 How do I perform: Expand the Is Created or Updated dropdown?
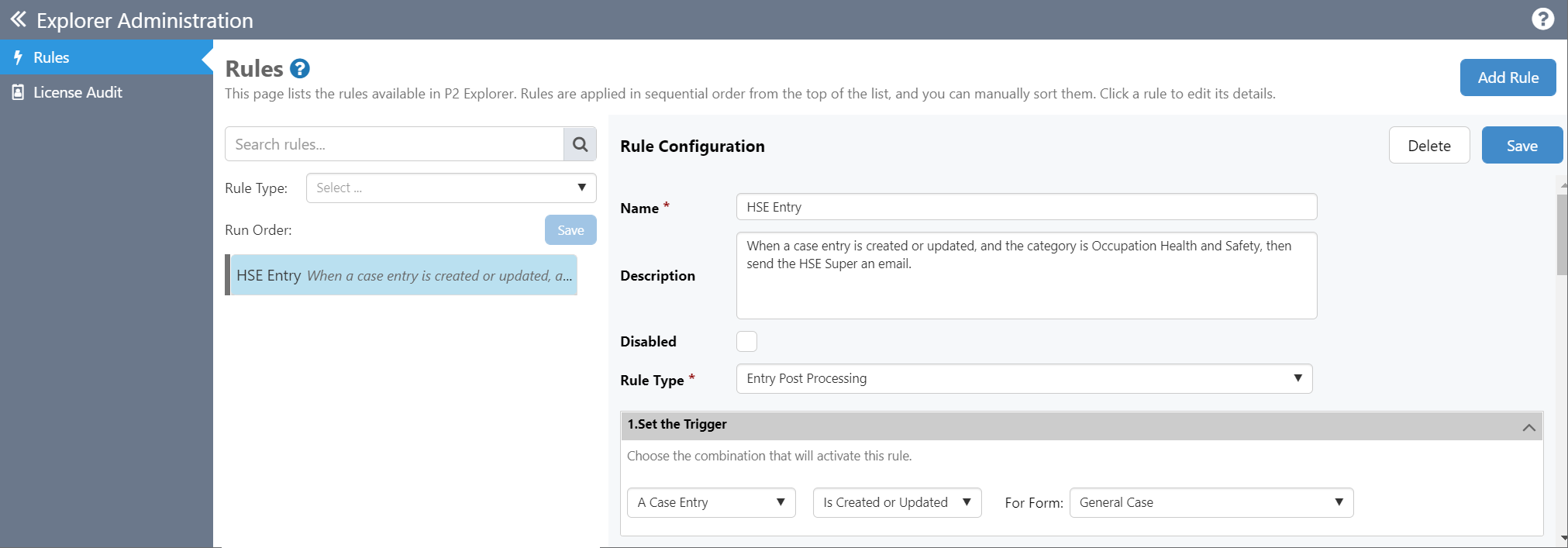pos(896,502)
